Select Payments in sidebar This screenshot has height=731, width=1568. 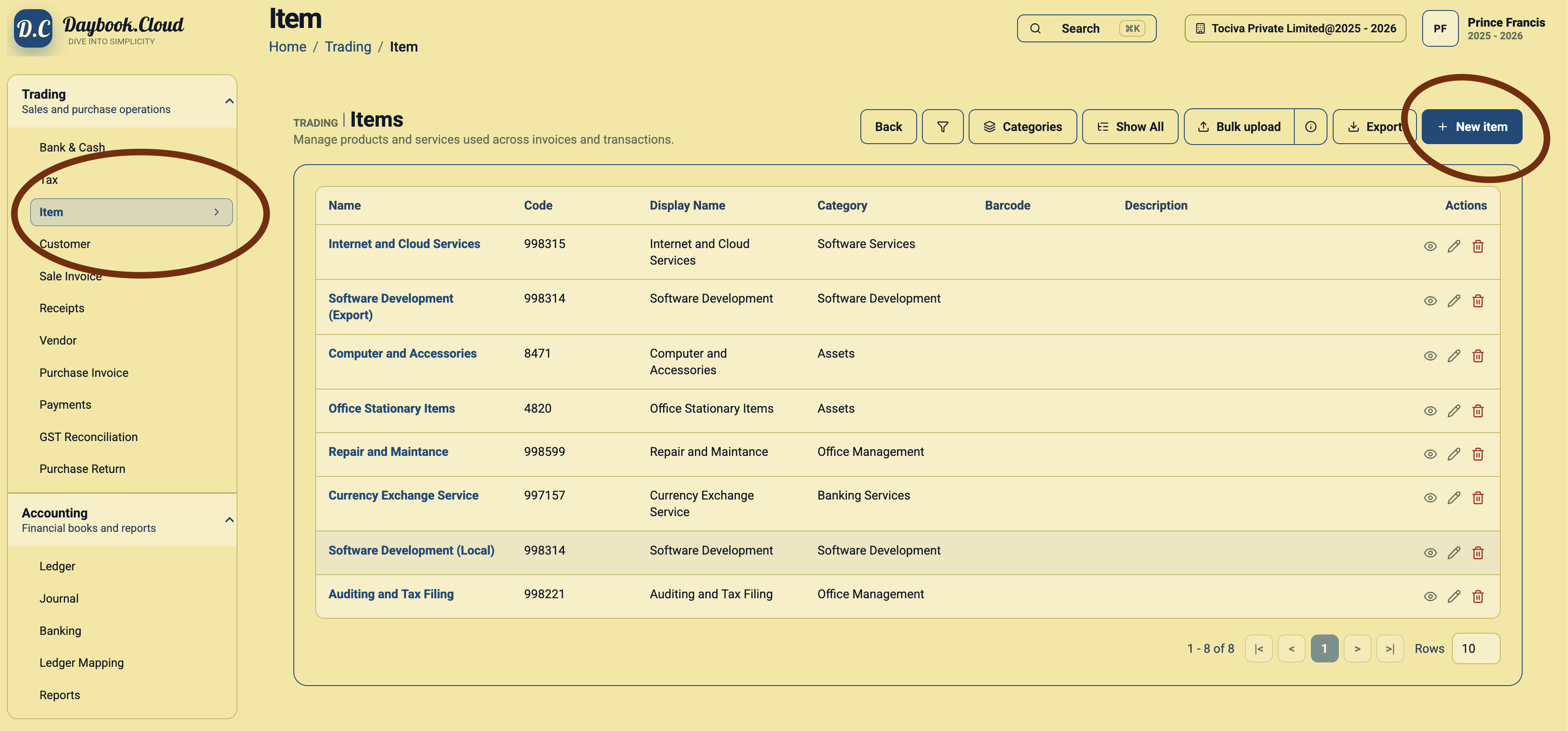[65, 405]
